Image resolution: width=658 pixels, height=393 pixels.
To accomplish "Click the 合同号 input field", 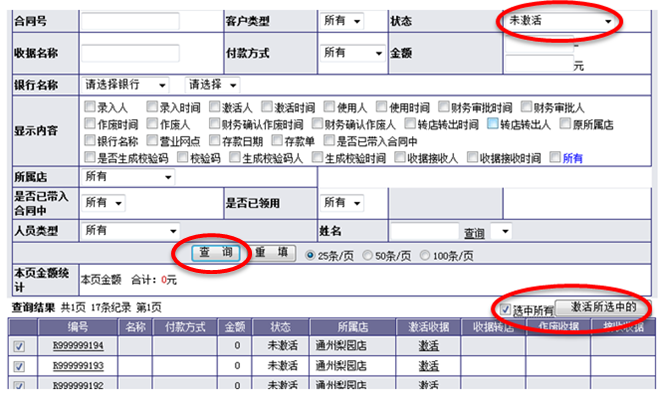I will click(x=130, y=21).
